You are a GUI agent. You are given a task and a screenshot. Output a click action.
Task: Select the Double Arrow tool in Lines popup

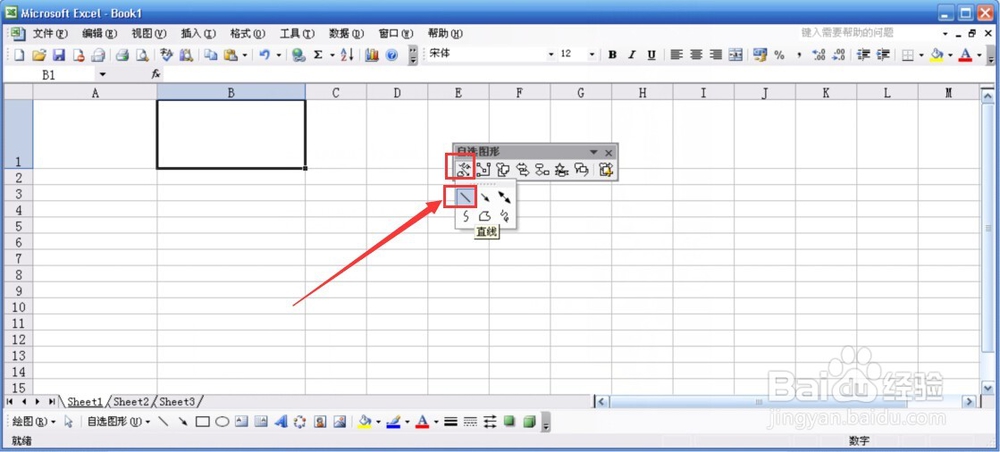pyautogui.click(x=504, y=198)
